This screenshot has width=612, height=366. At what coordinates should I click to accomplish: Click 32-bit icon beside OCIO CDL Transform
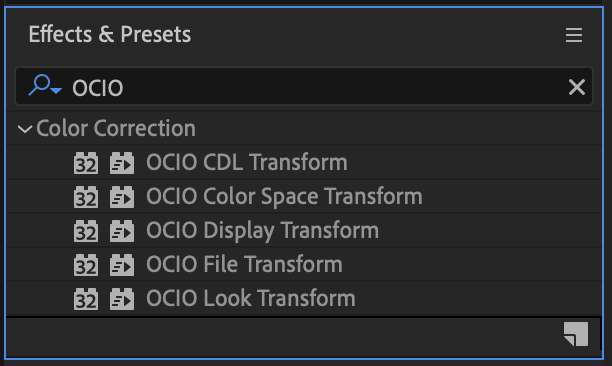(x=86, y=163)
